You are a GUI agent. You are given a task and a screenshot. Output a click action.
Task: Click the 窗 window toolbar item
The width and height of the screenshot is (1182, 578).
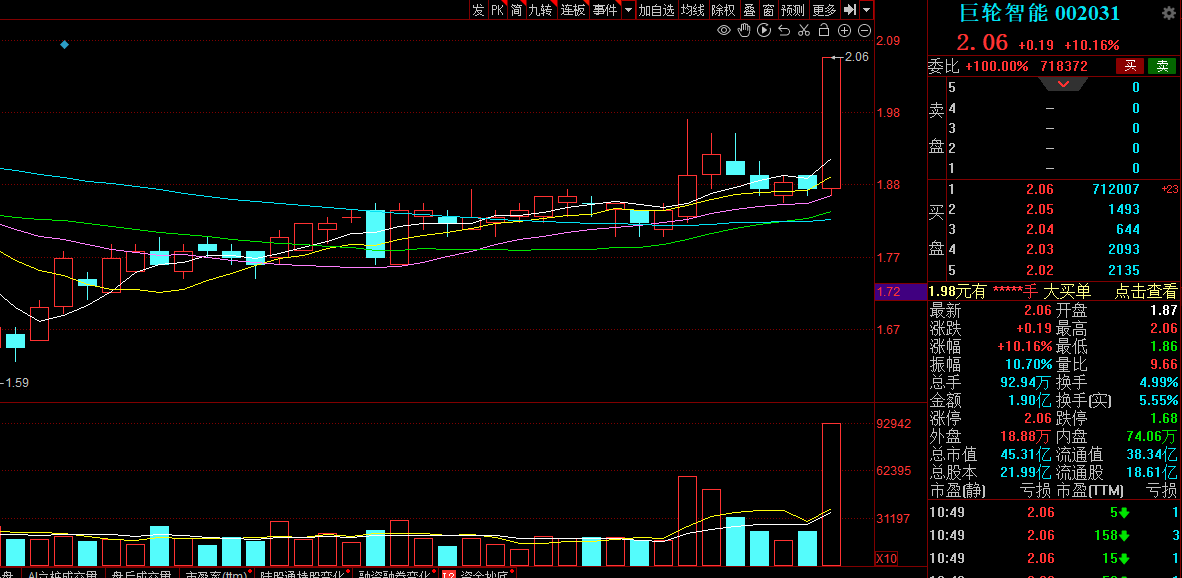click(768, 10)
